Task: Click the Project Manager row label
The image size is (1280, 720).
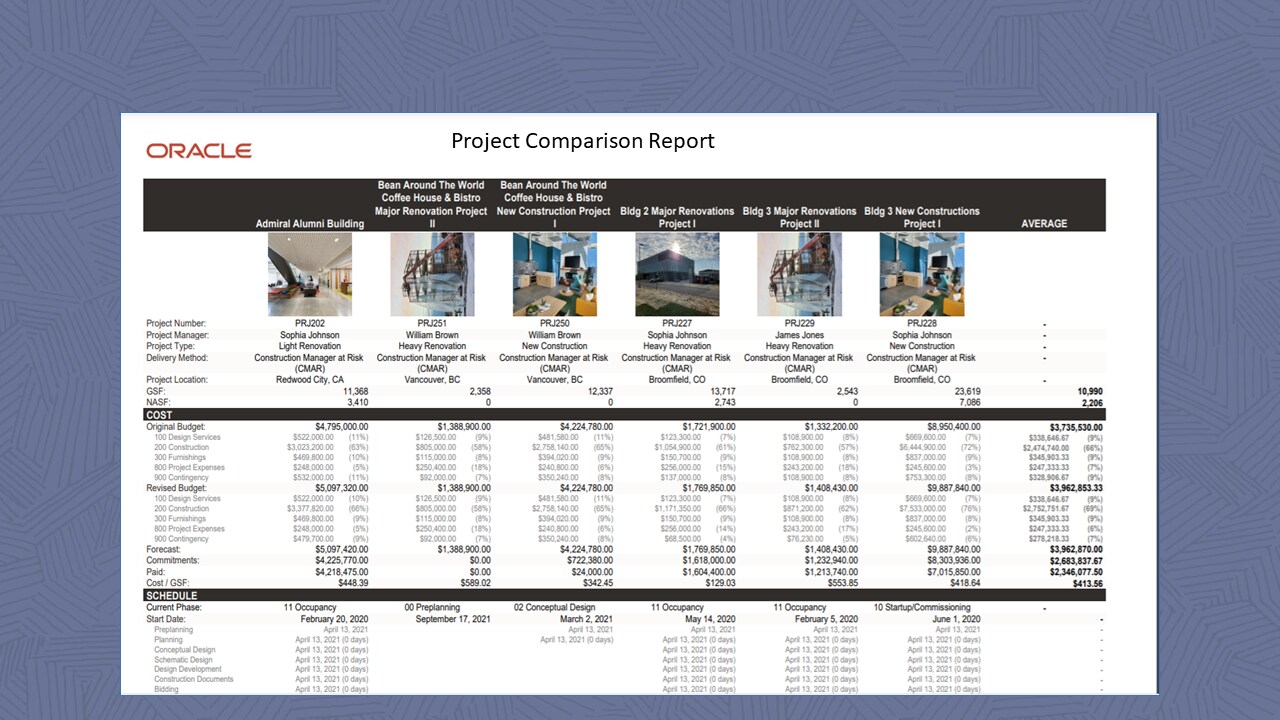Action: (176, 335)
